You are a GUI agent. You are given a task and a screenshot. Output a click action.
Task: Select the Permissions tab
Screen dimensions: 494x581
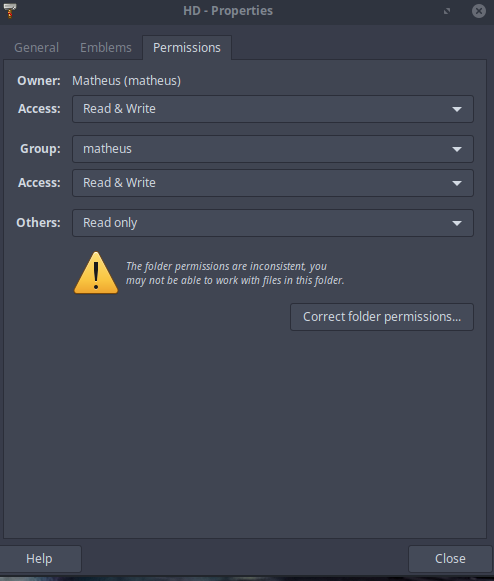coord(187,48)
